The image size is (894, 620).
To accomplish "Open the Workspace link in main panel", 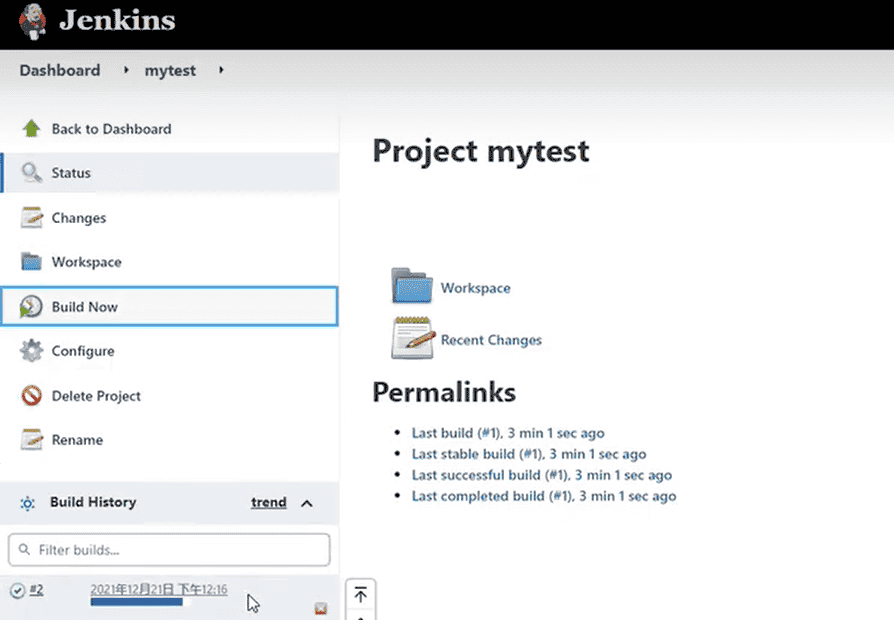I will click(x=475, y=288).
